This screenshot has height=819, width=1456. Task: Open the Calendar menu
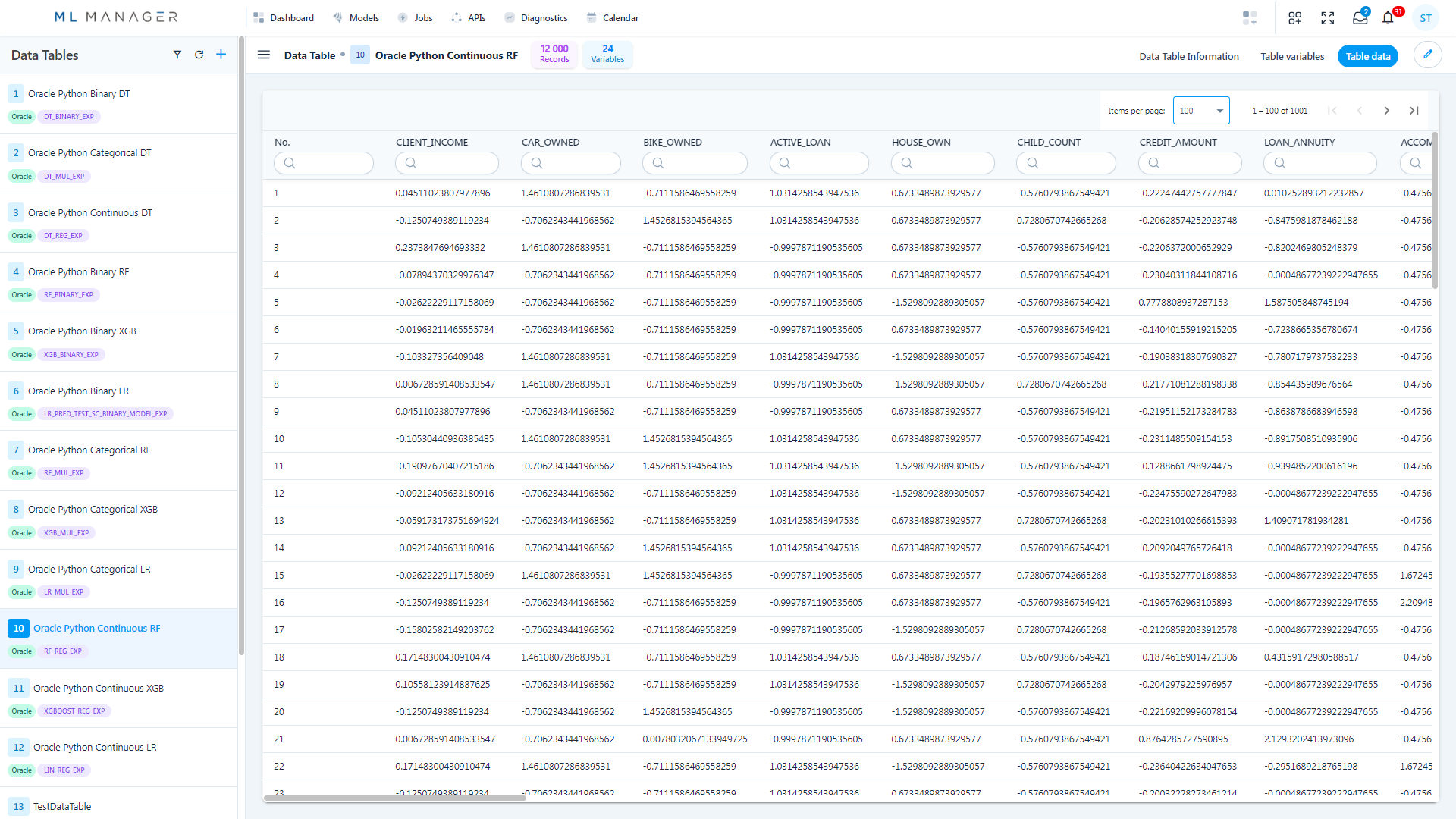pyautogui.click(x=613, y=17)
